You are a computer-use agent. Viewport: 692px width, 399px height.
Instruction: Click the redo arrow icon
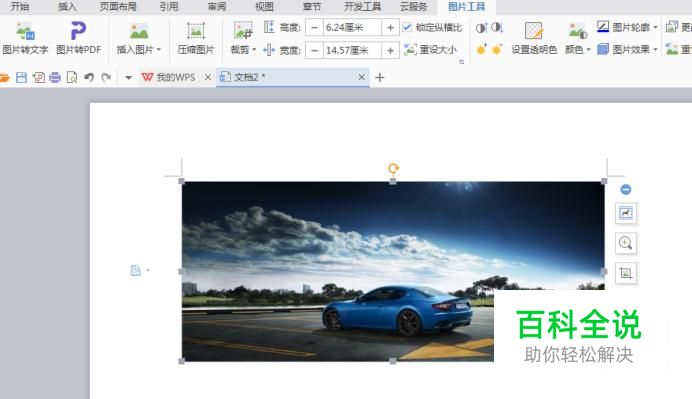(106, 78)
